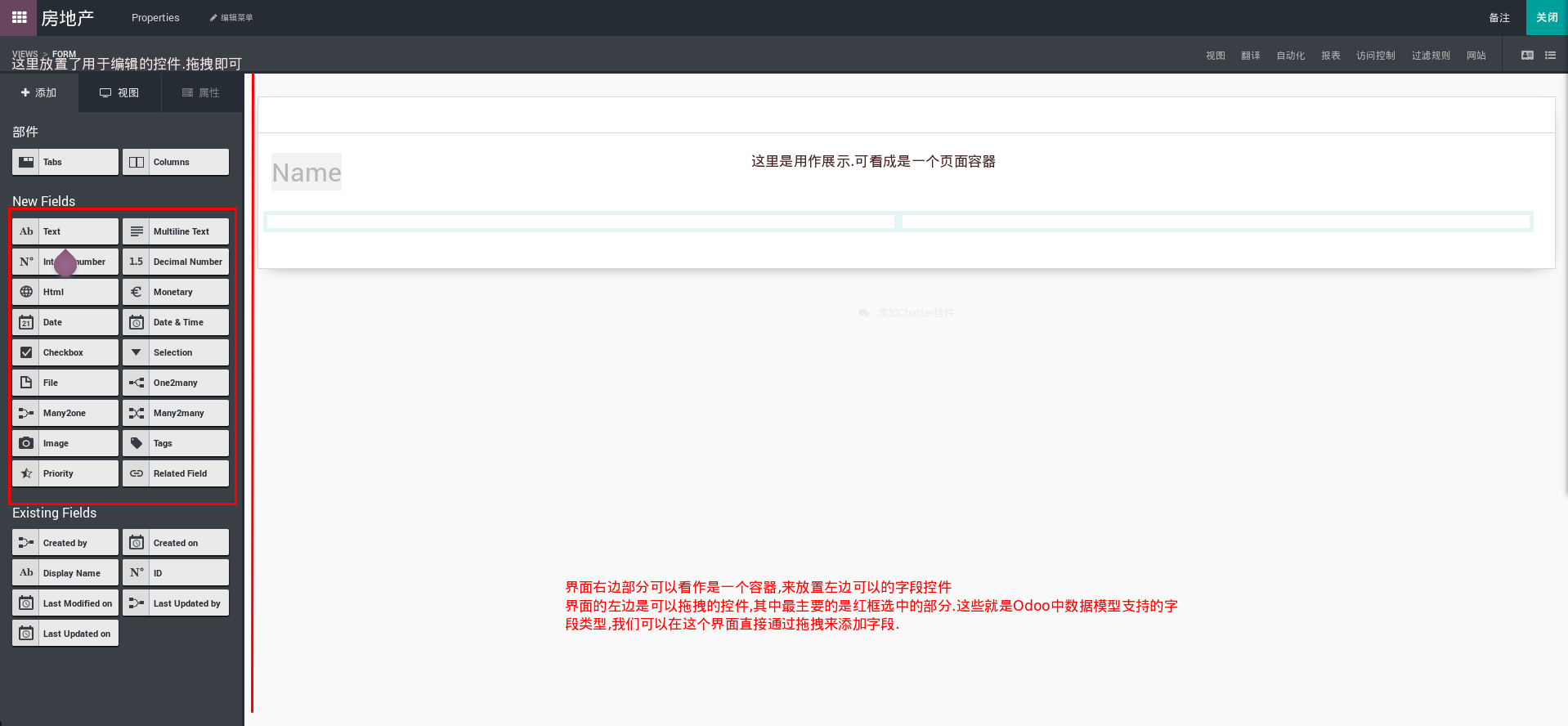The height and width of the screenshot is (726, 1568).
Task: Switch to the 视图 sidebar tab
Action: [119, 93]
